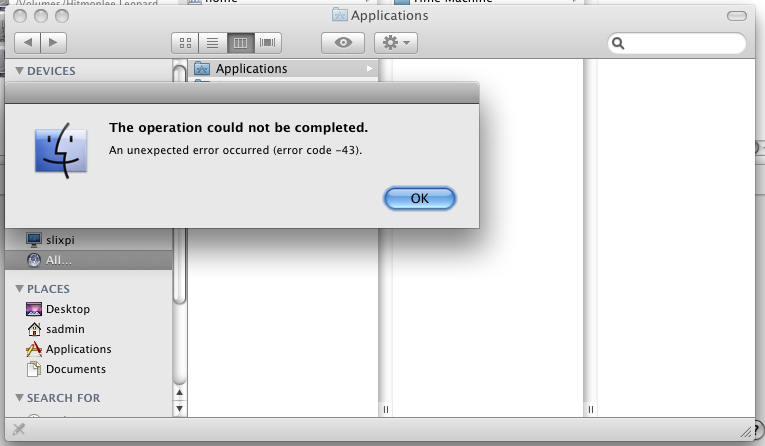Open the Action gear menu
Viewport: 765px width, 446px height.
pos(396,43)
